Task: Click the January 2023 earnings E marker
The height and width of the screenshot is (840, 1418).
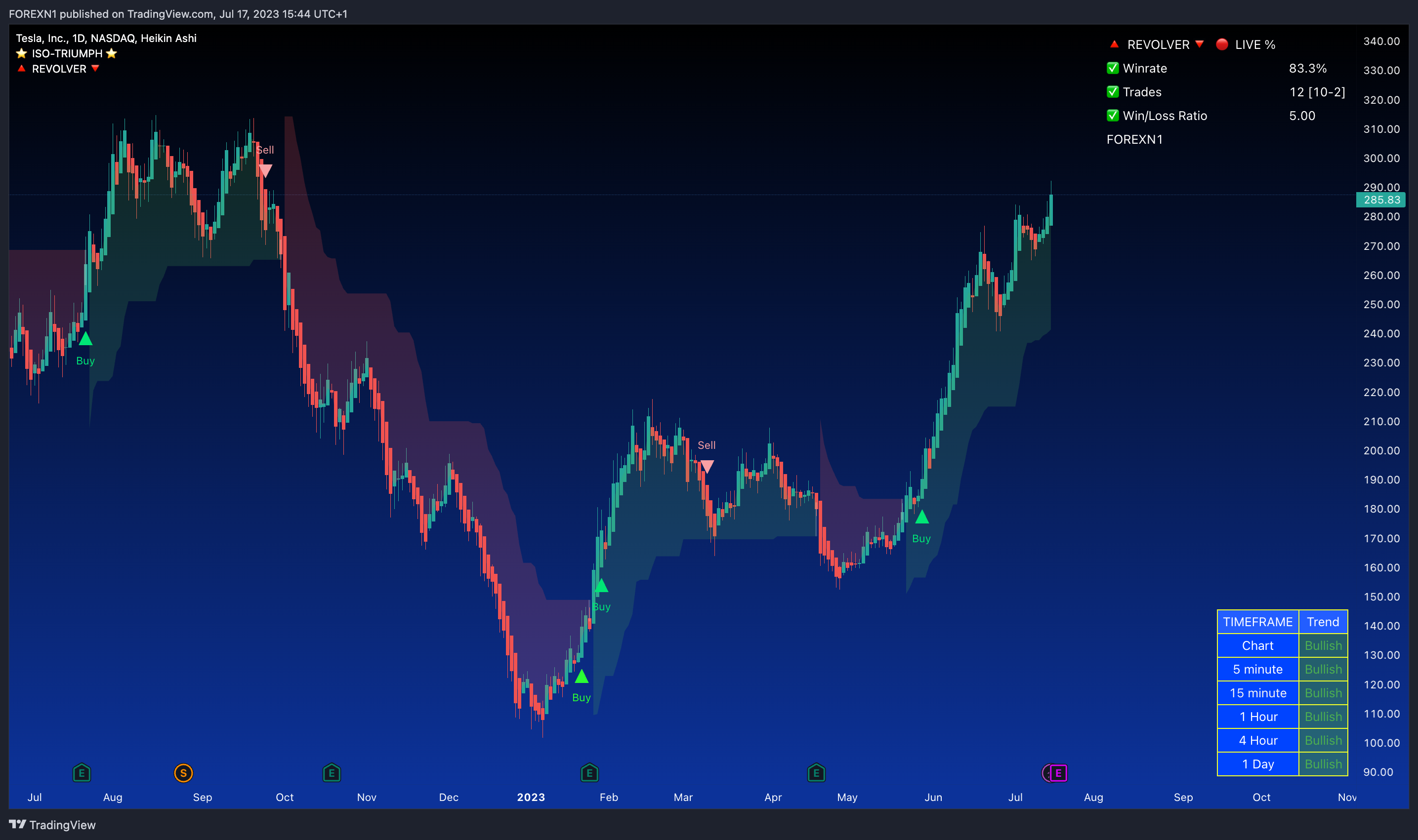Action: tap(589, 773)
